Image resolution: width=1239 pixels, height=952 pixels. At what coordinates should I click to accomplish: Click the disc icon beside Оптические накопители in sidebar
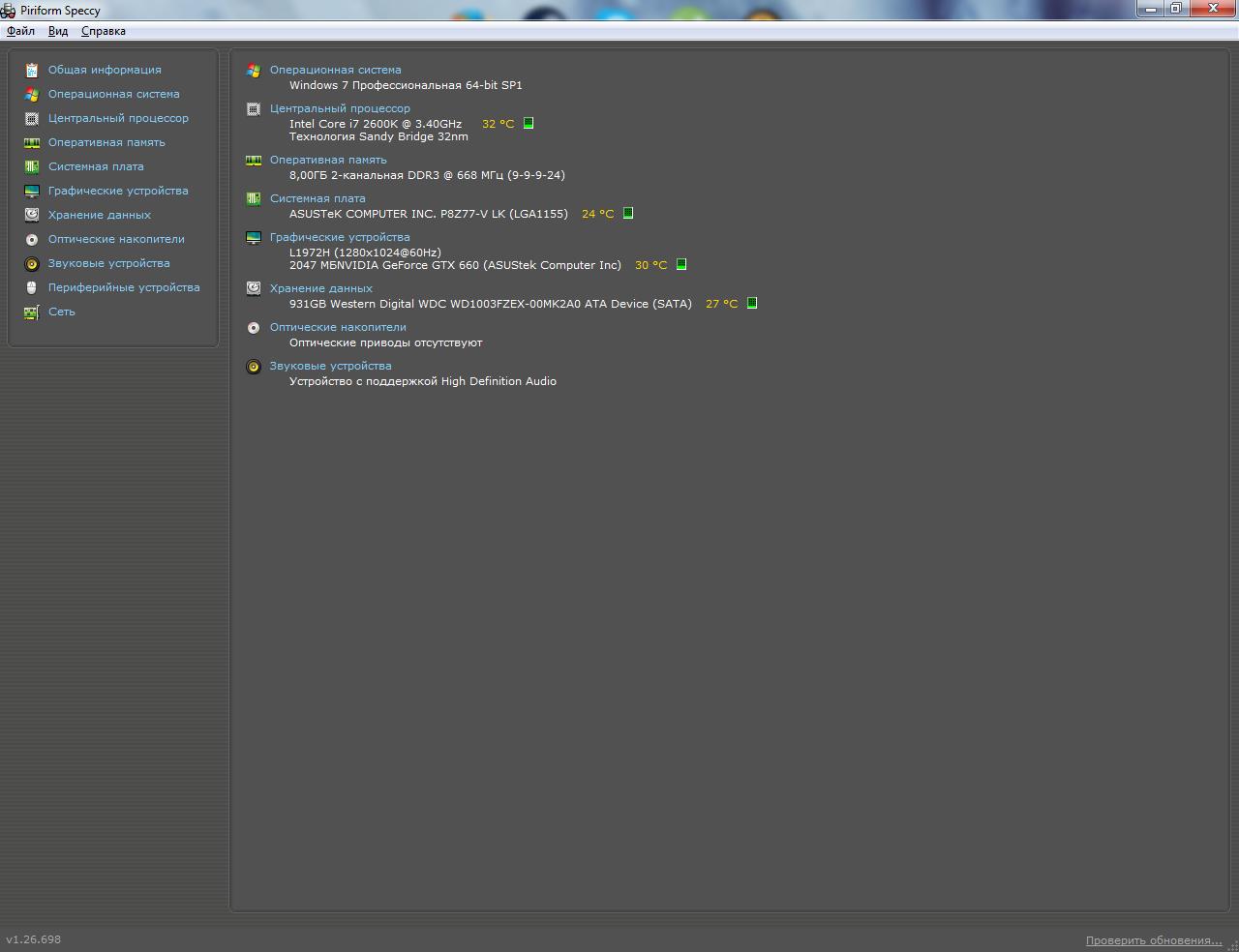click(32, 239)
